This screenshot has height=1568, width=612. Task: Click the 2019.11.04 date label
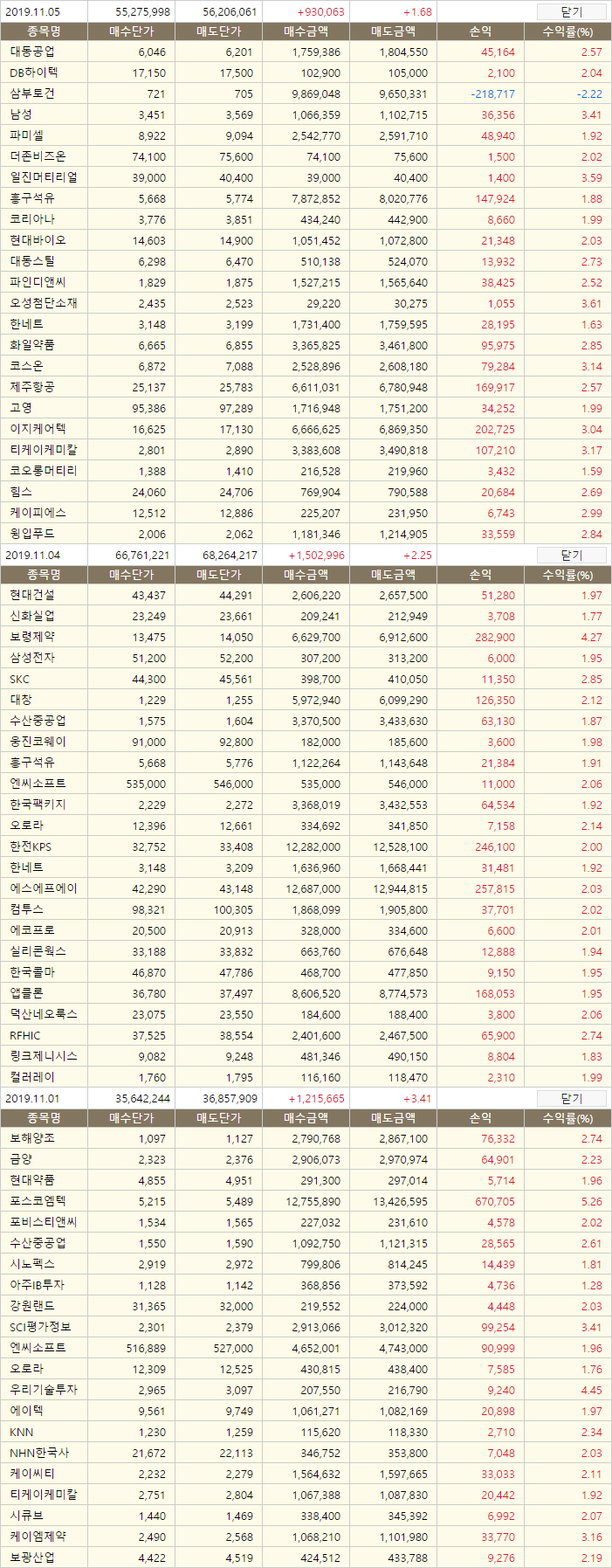(32, 556)
